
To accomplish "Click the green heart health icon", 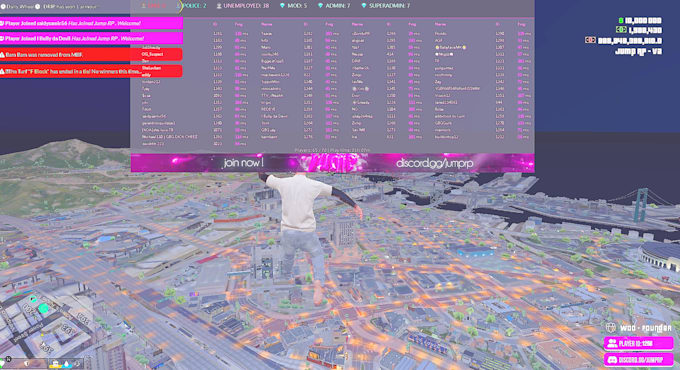I will (2, 363).
